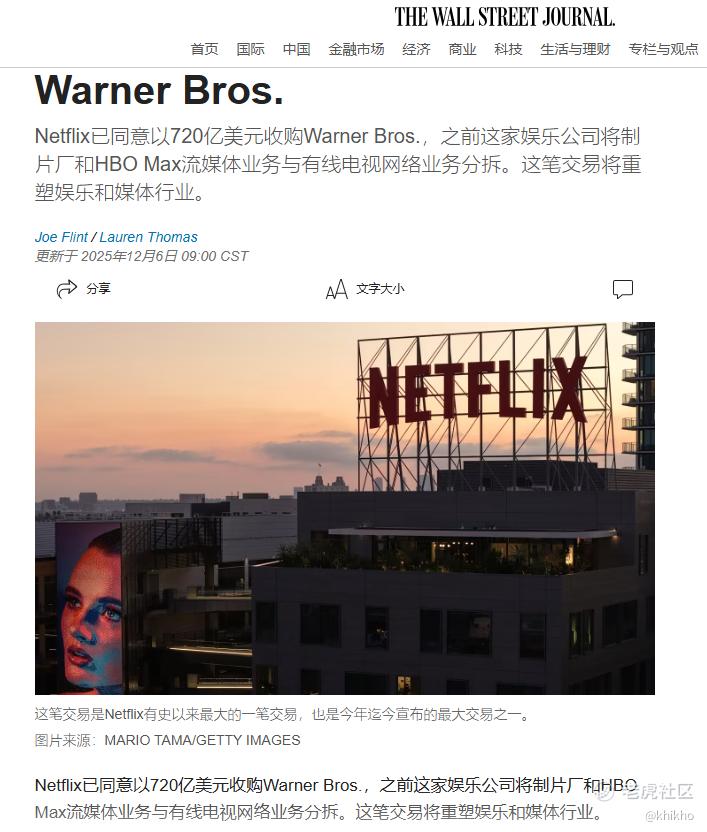Select 金融市场 in navigation bar

pos(356,49)
